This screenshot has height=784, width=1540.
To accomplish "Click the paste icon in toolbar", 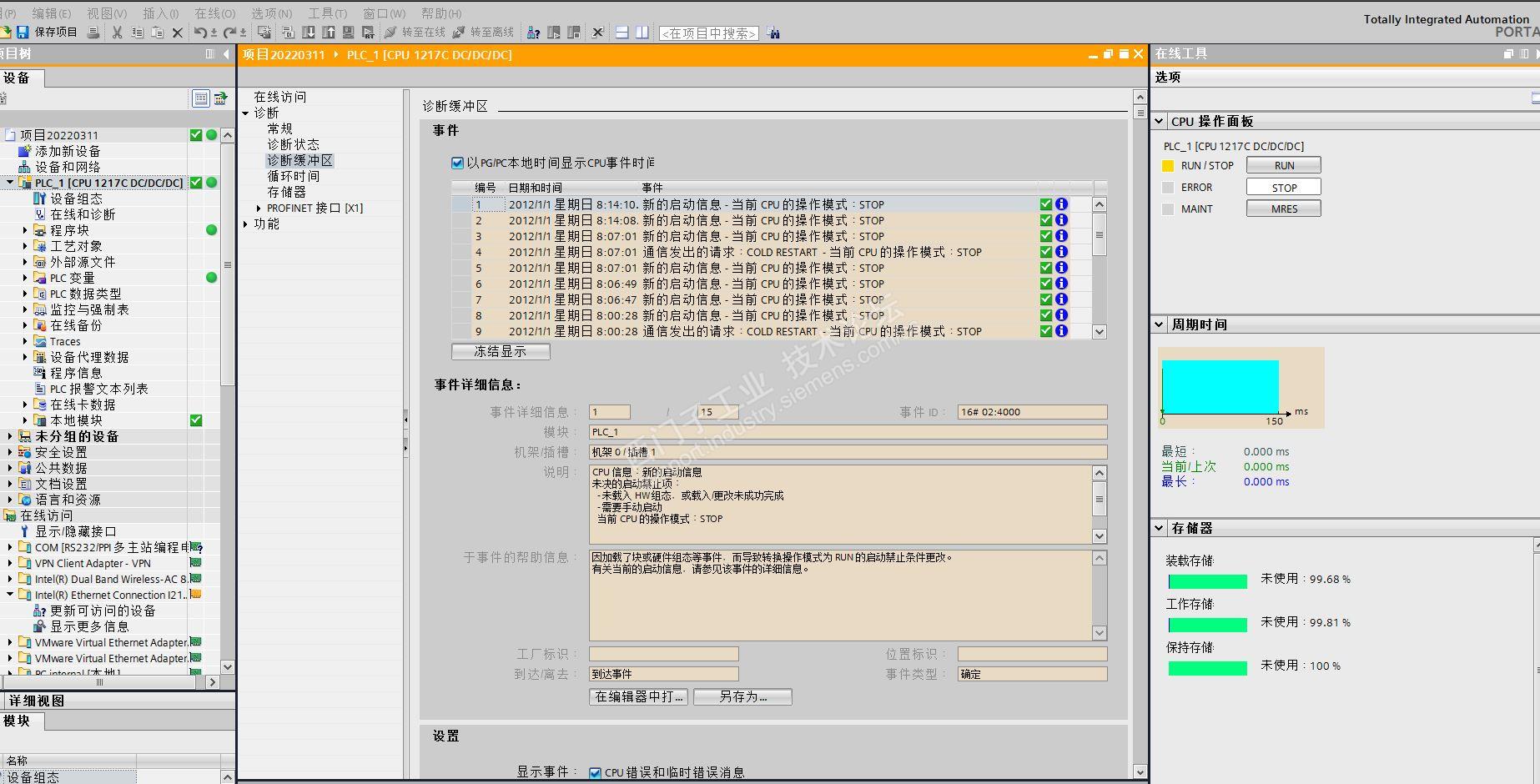I will 157,33.
